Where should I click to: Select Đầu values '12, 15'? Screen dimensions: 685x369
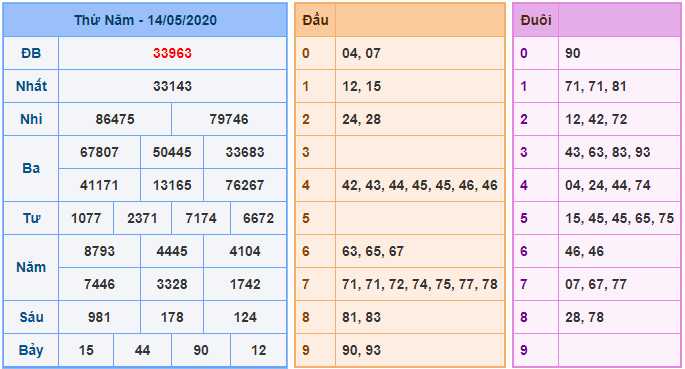pyautogui.click(x=361, y=86)
